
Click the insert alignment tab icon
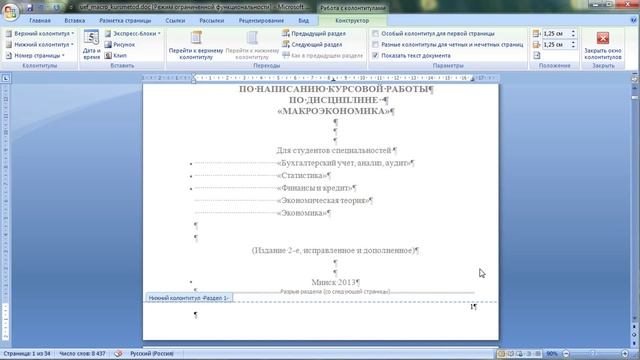pos(537,56)
